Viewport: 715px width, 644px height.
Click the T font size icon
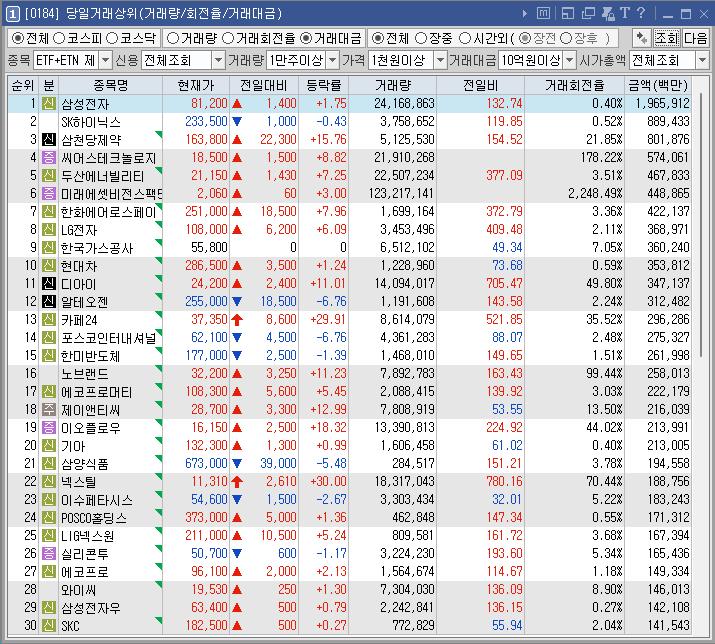pos(625,13)
